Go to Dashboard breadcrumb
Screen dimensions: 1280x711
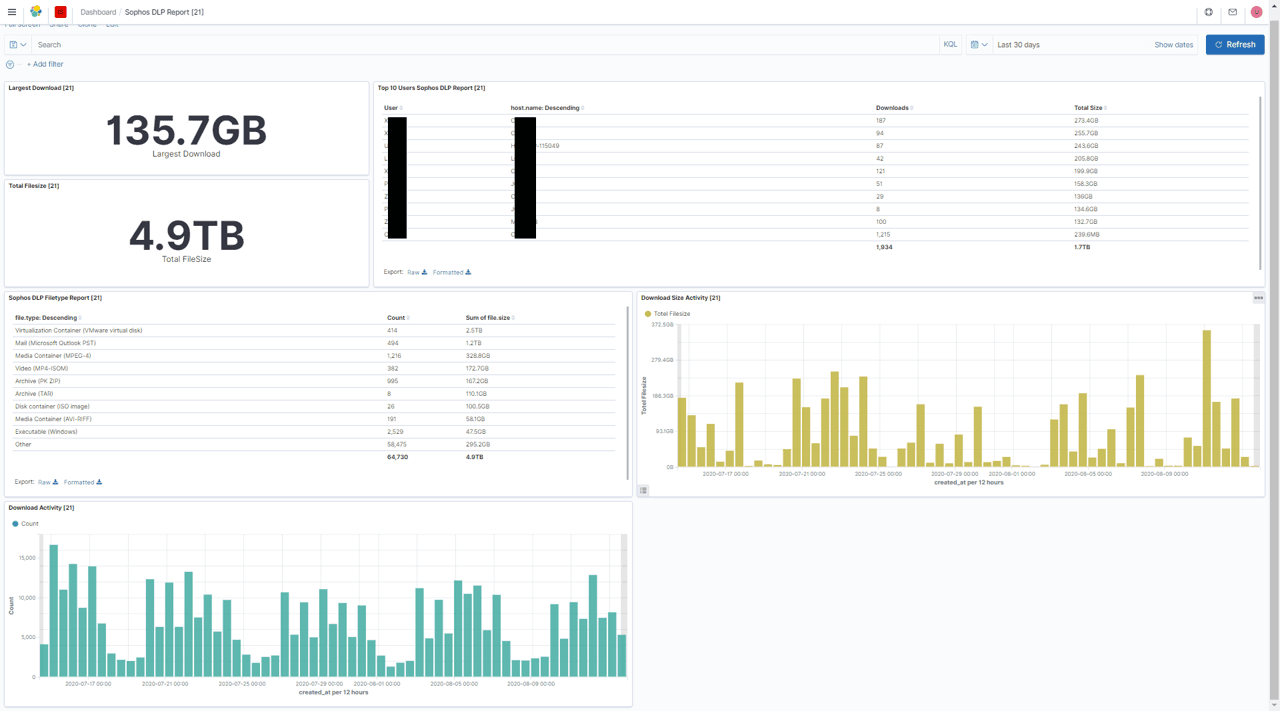98,12
